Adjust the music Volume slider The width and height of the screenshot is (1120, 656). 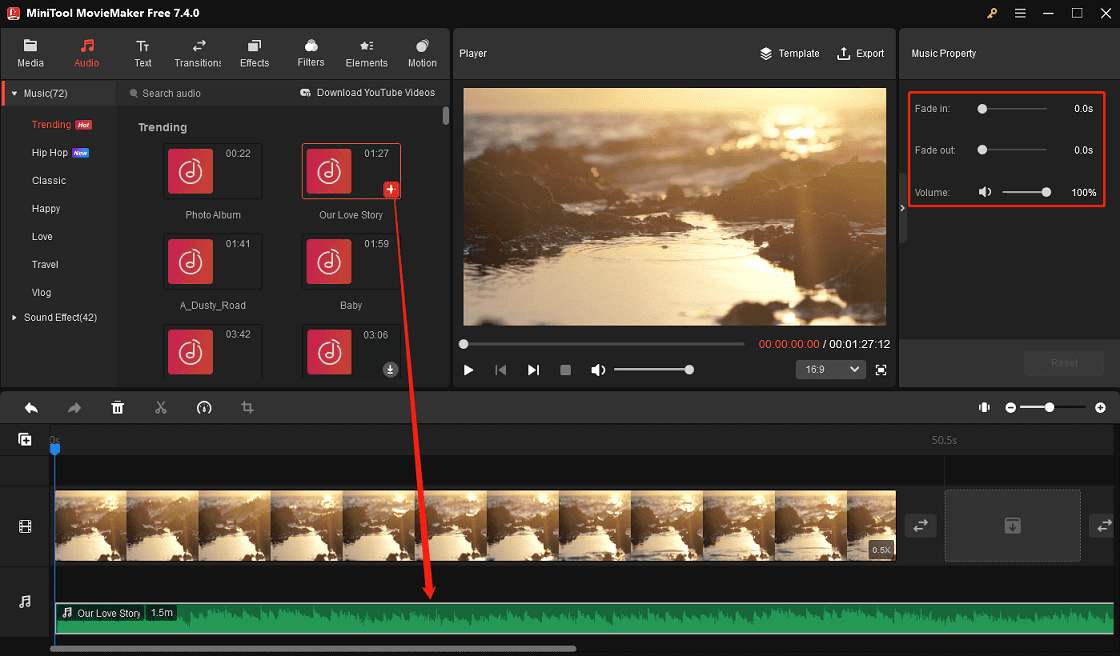tap(1026, 192)
